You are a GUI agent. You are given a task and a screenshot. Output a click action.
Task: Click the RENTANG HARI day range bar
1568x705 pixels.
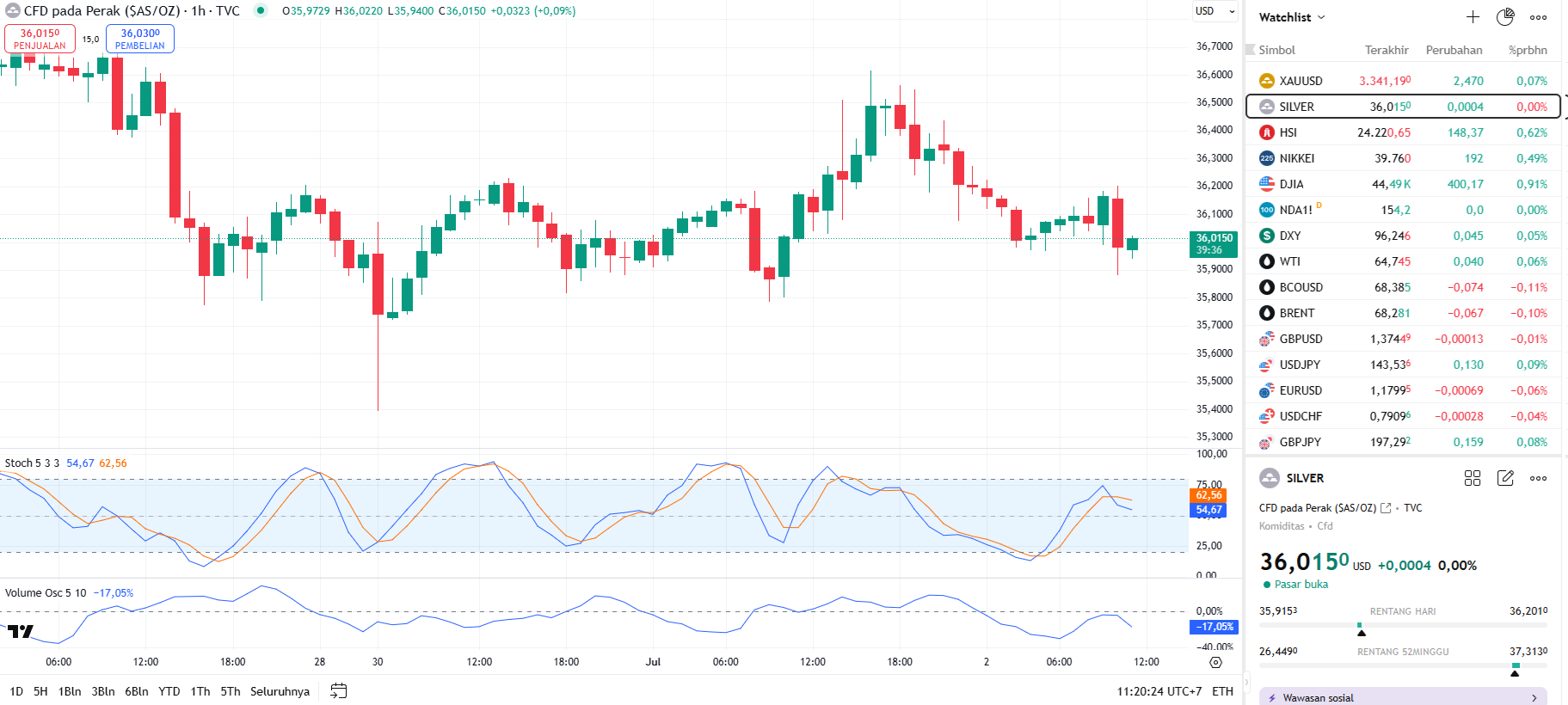1403,625
